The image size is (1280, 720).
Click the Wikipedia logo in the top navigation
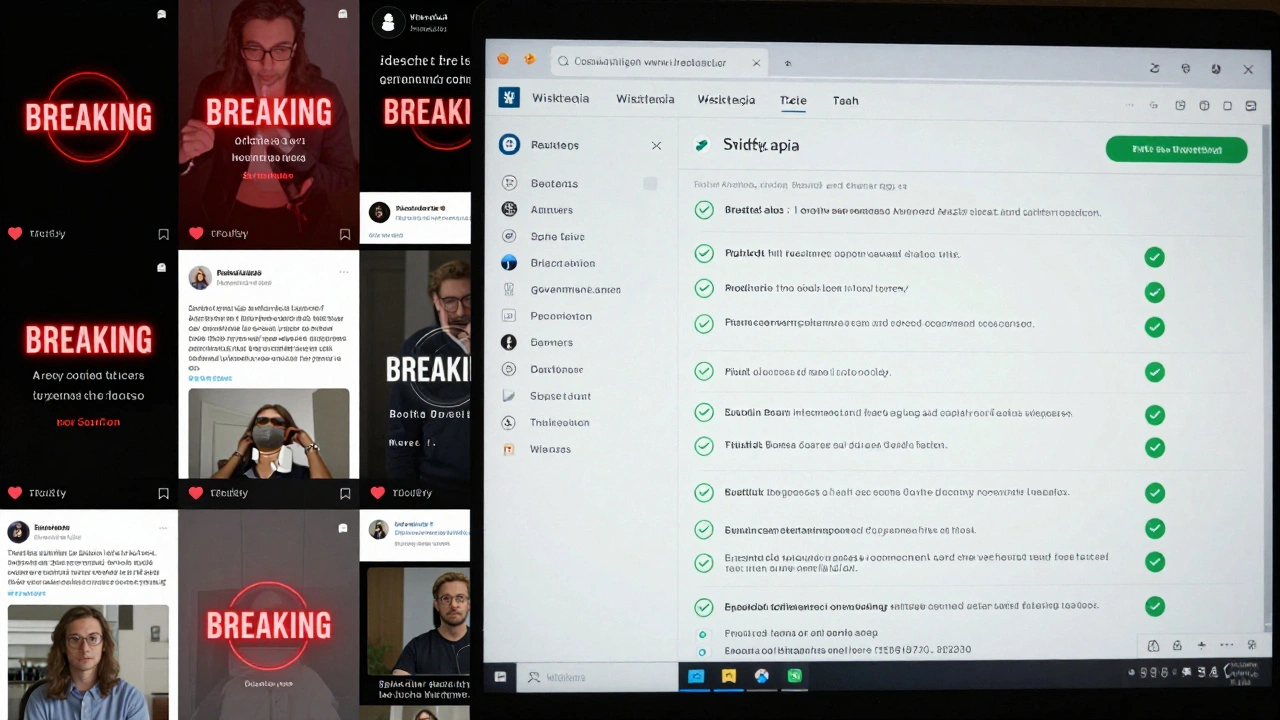pos(510,97)
